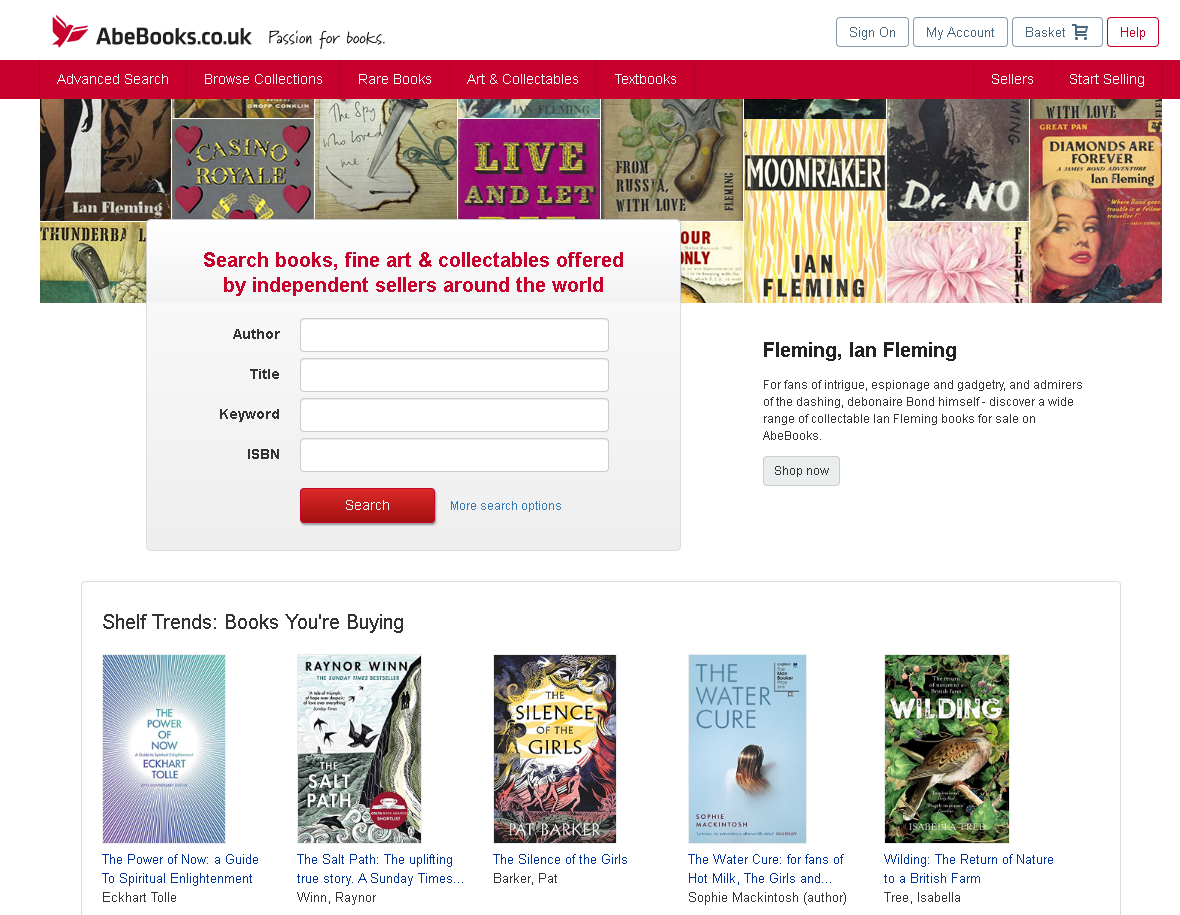The height and width of the screenshot is (915, 1180).
Task: Click the Passion for books tagline
Action: [327, 38]
